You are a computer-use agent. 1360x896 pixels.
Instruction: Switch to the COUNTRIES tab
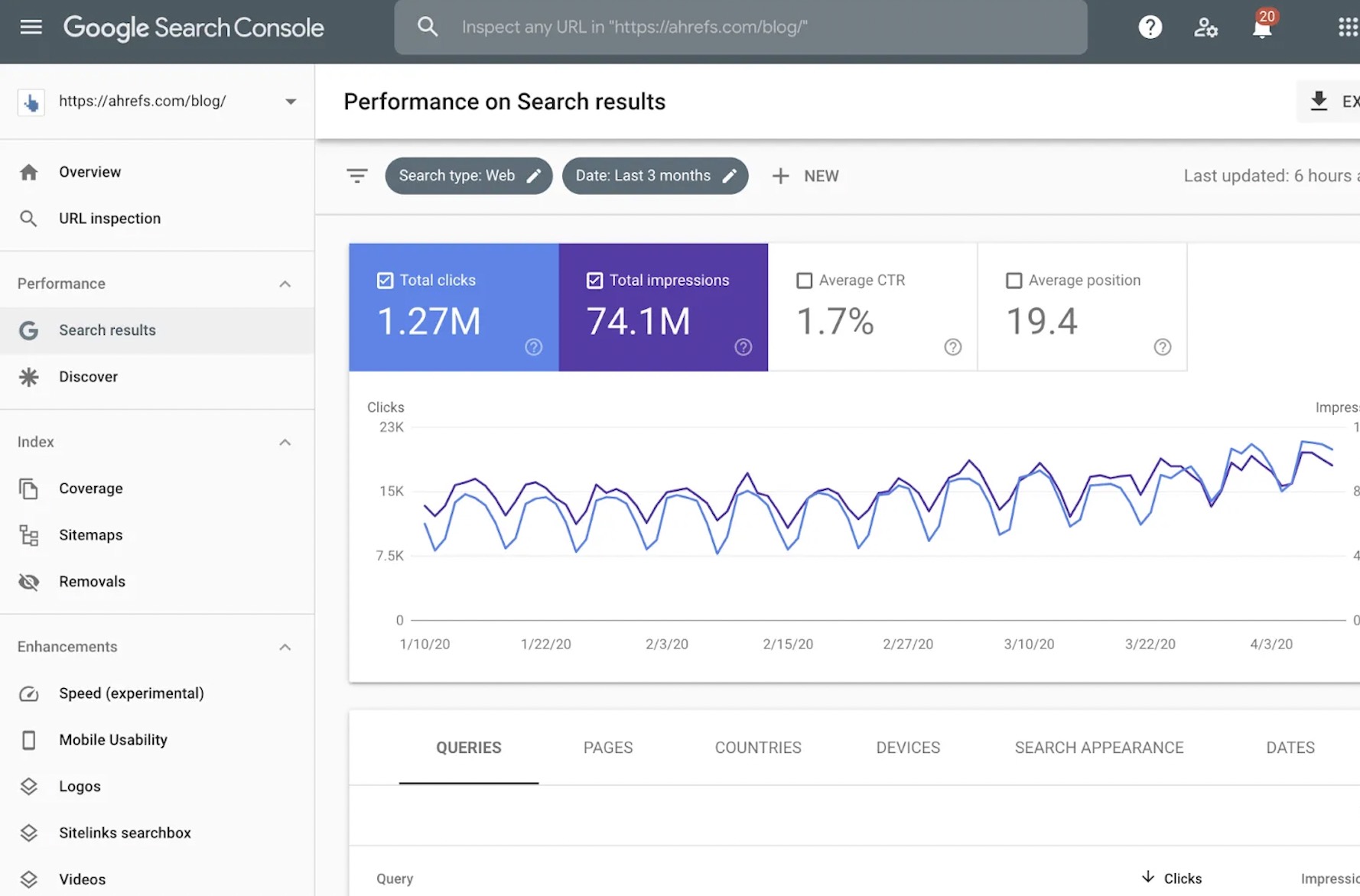pos(758,748)
